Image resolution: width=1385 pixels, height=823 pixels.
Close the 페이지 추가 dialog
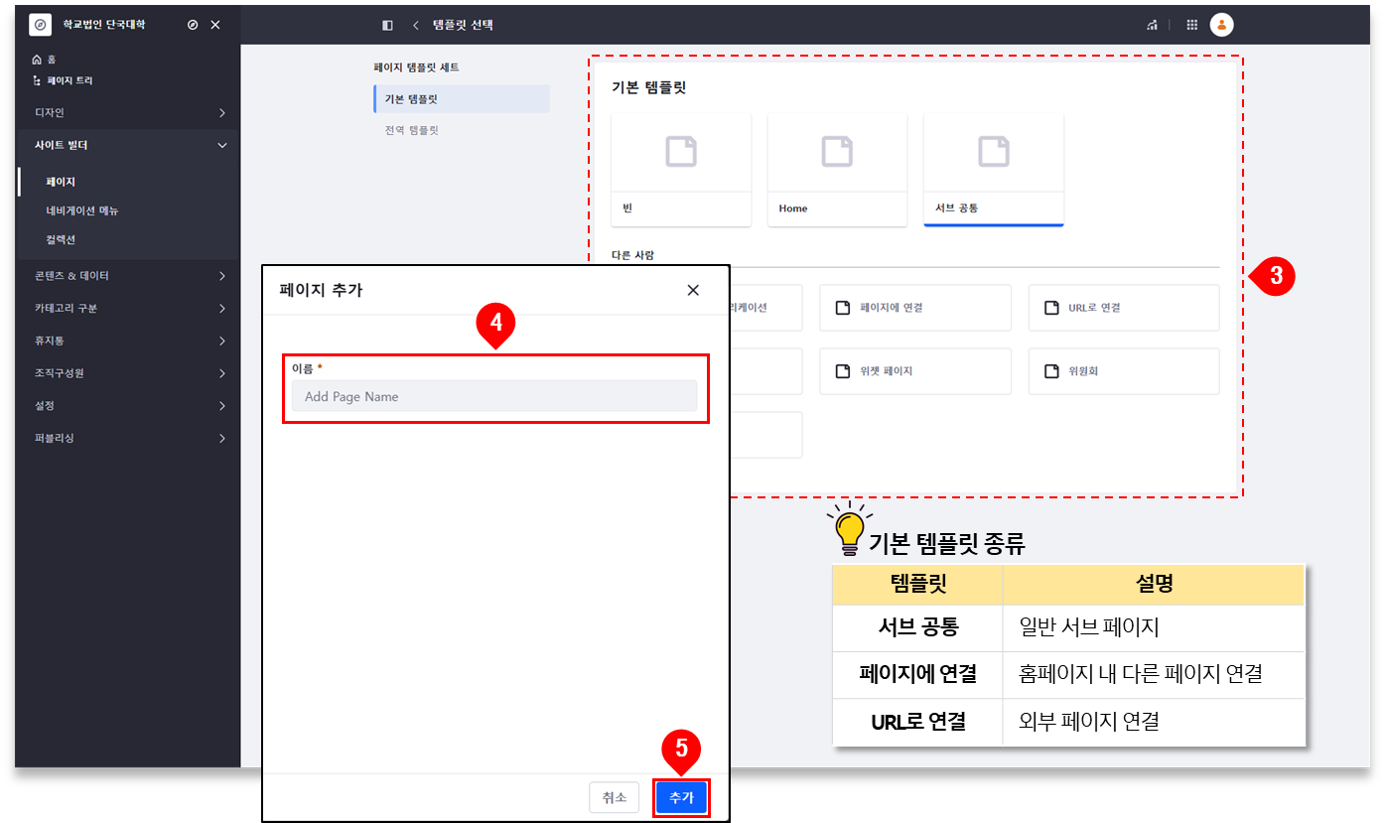693,290
